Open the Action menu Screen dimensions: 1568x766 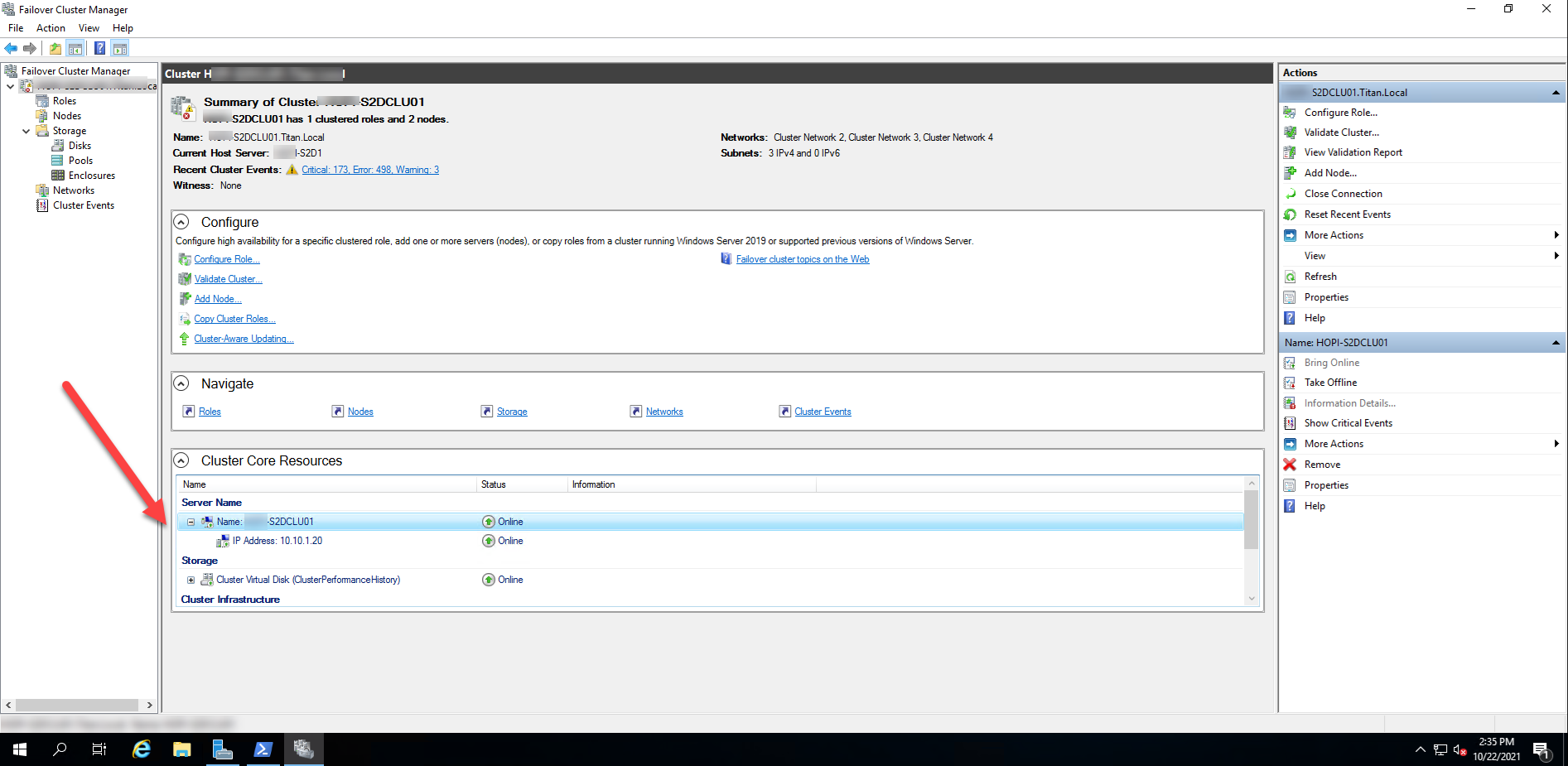coord(51,28)
